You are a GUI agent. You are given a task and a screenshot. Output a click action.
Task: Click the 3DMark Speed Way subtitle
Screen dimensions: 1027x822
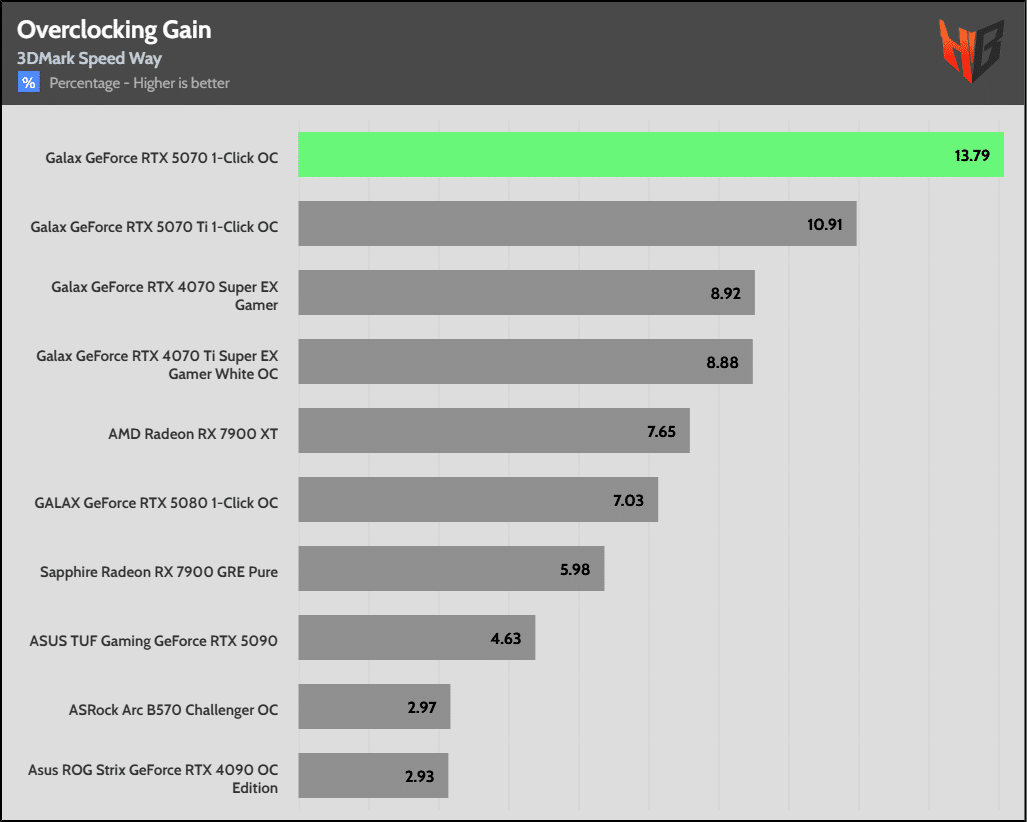(89, 59)
